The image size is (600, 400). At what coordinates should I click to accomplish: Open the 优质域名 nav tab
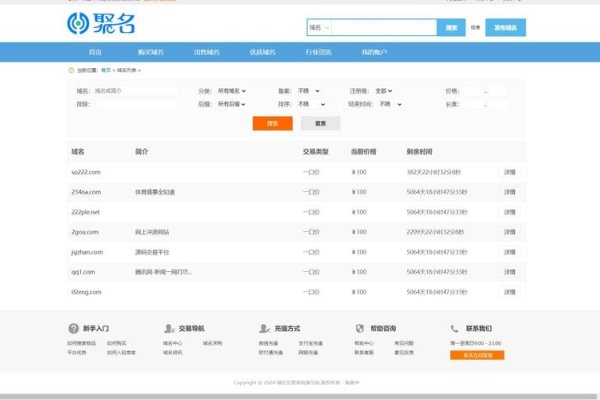tap(262, 52)
